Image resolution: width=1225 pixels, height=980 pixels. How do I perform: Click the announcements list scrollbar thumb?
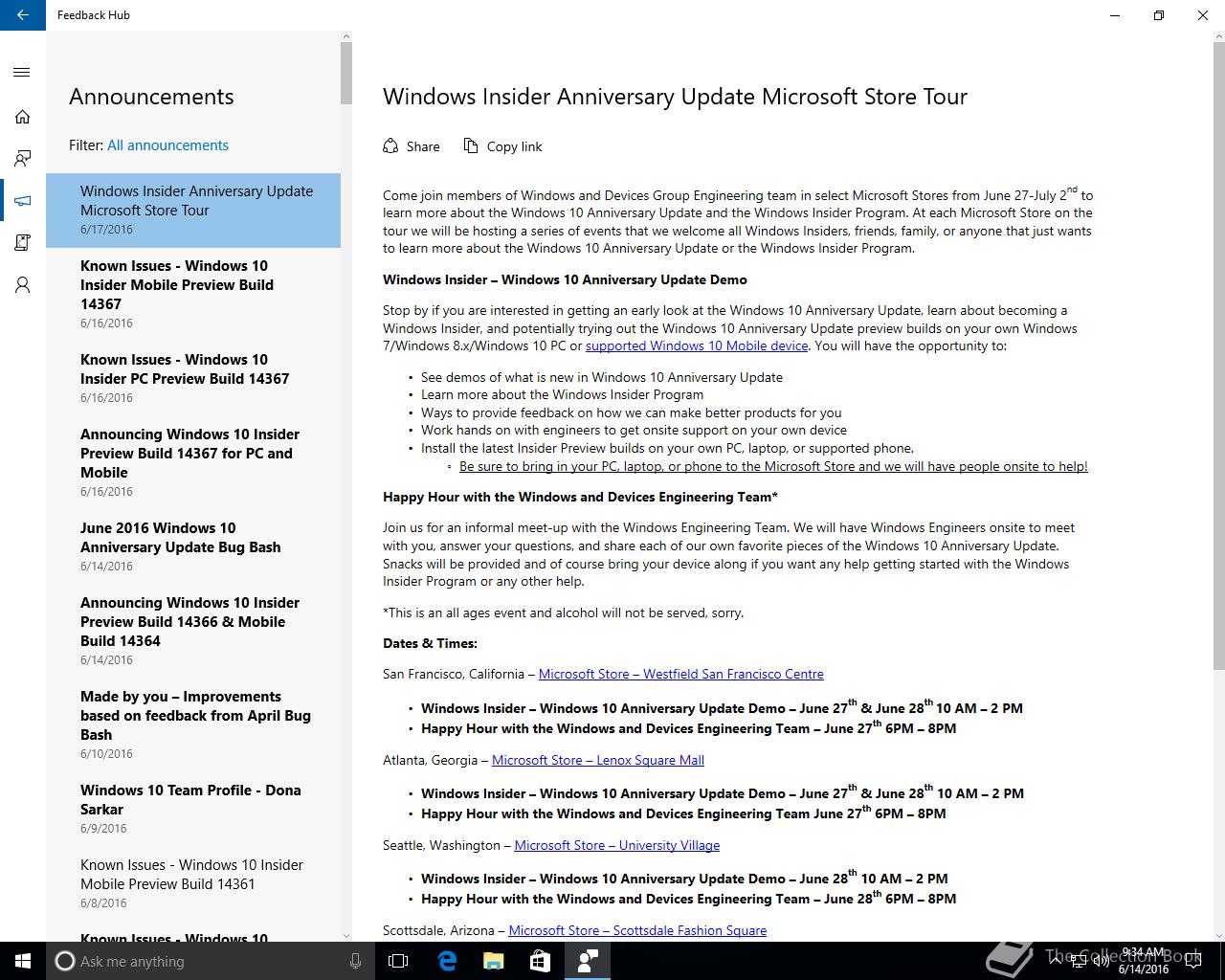(346, 73)
